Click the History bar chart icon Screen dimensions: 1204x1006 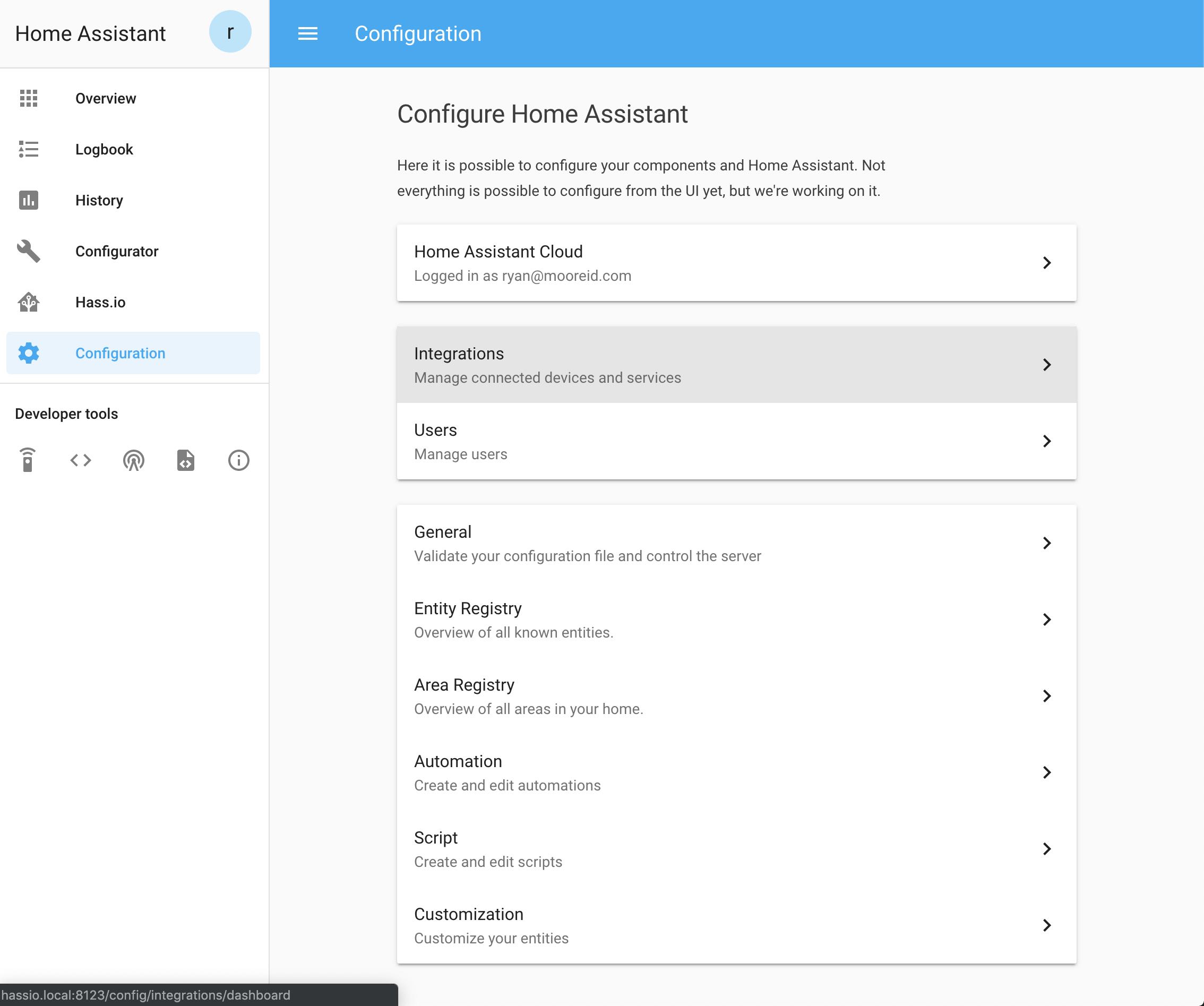click(x=29, y=200)
